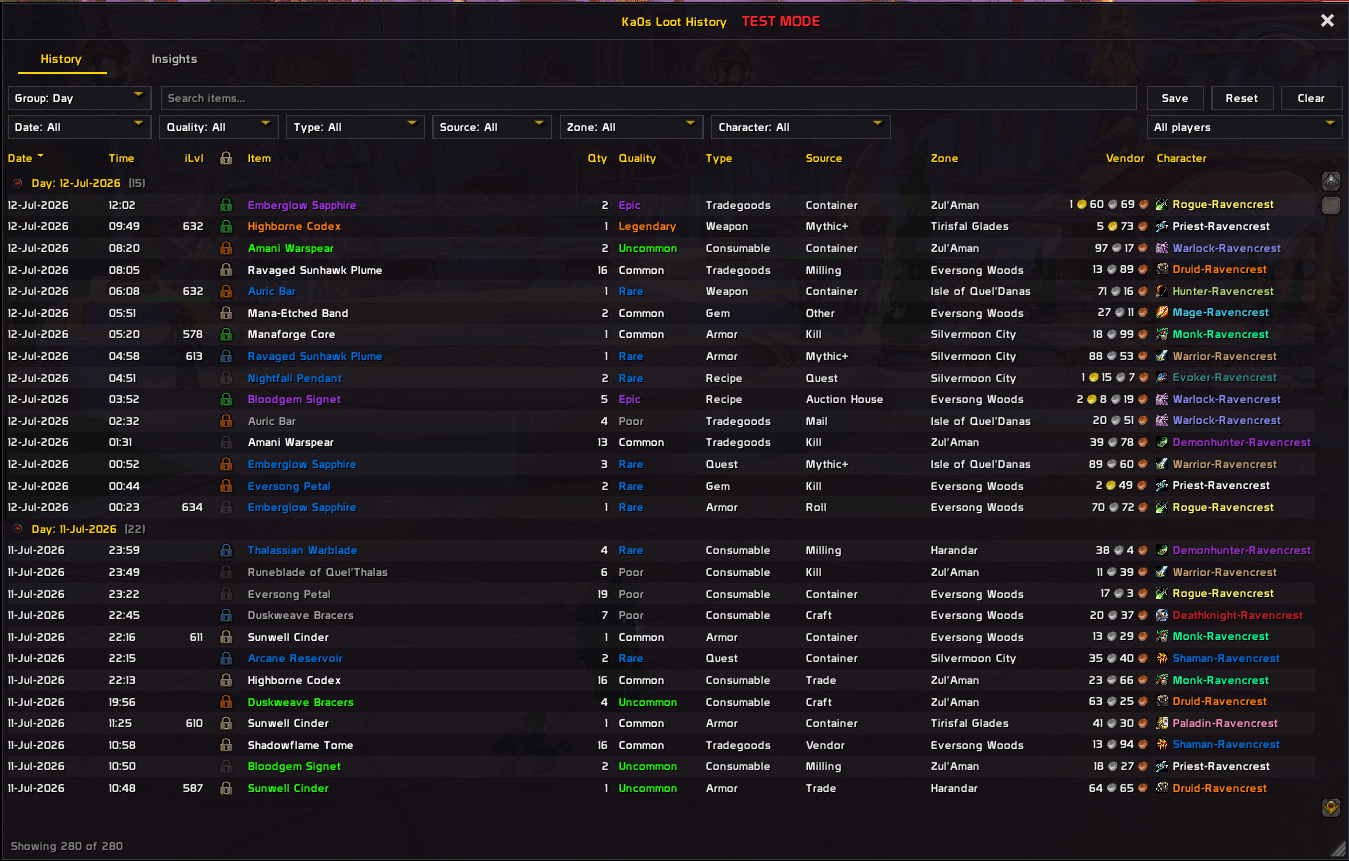Screen dimensions: 1349x861
Task: Switch to the Insights tab
Action: pos(174,59)
